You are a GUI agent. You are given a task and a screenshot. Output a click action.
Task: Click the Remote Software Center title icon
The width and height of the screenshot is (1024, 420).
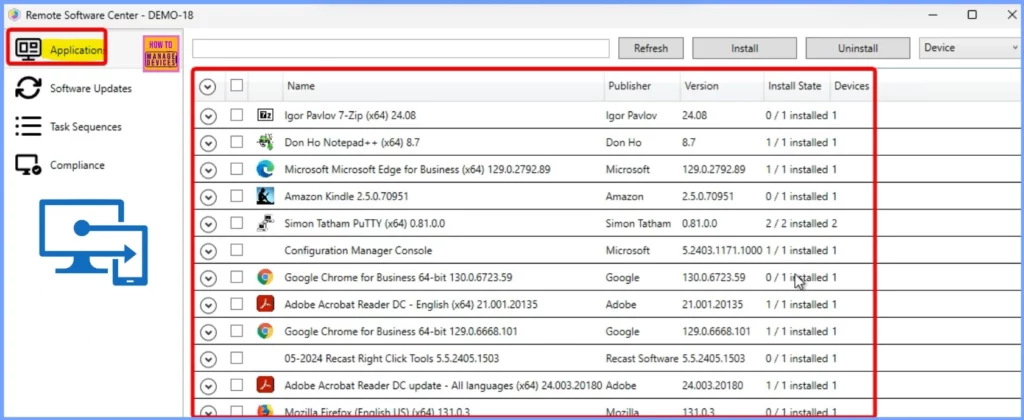[14, 15]
